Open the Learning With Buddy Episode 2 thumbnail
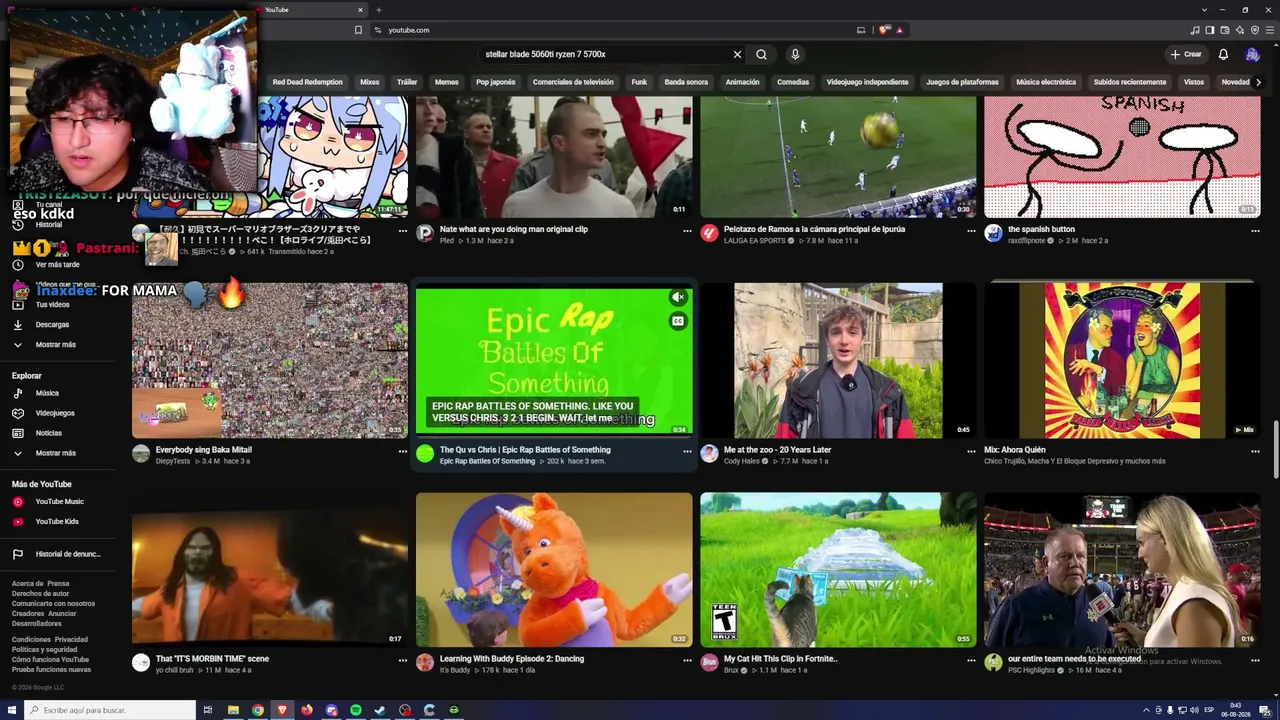 [554, 570]
